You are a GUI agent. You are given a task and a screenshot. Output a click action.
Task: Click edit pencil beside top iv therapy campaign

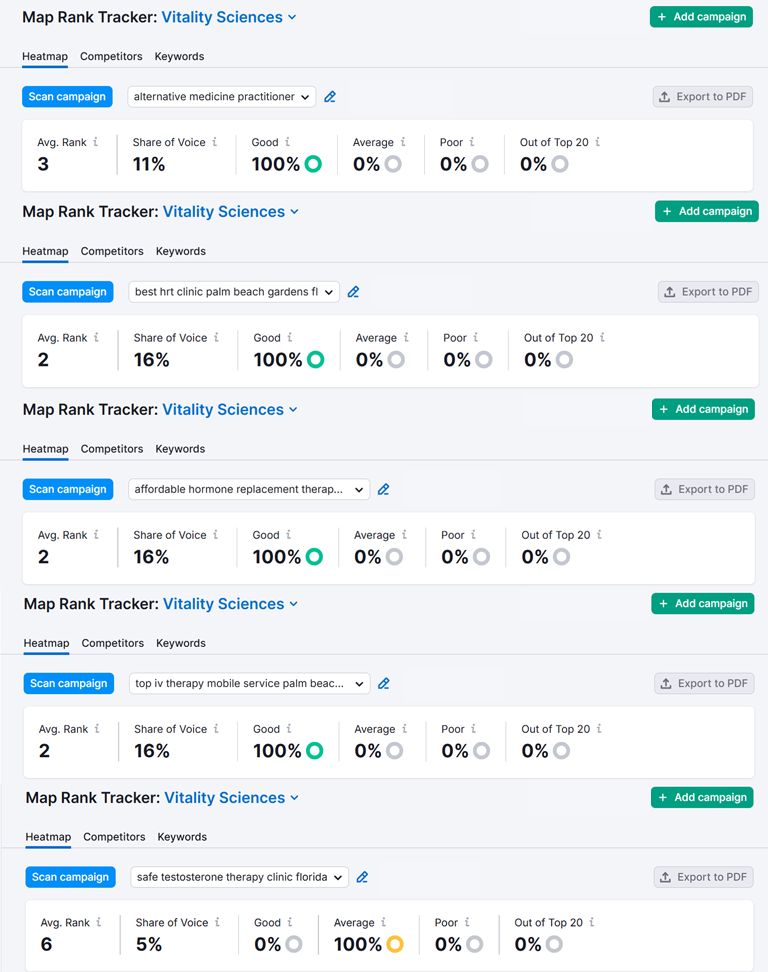(384, 684)
